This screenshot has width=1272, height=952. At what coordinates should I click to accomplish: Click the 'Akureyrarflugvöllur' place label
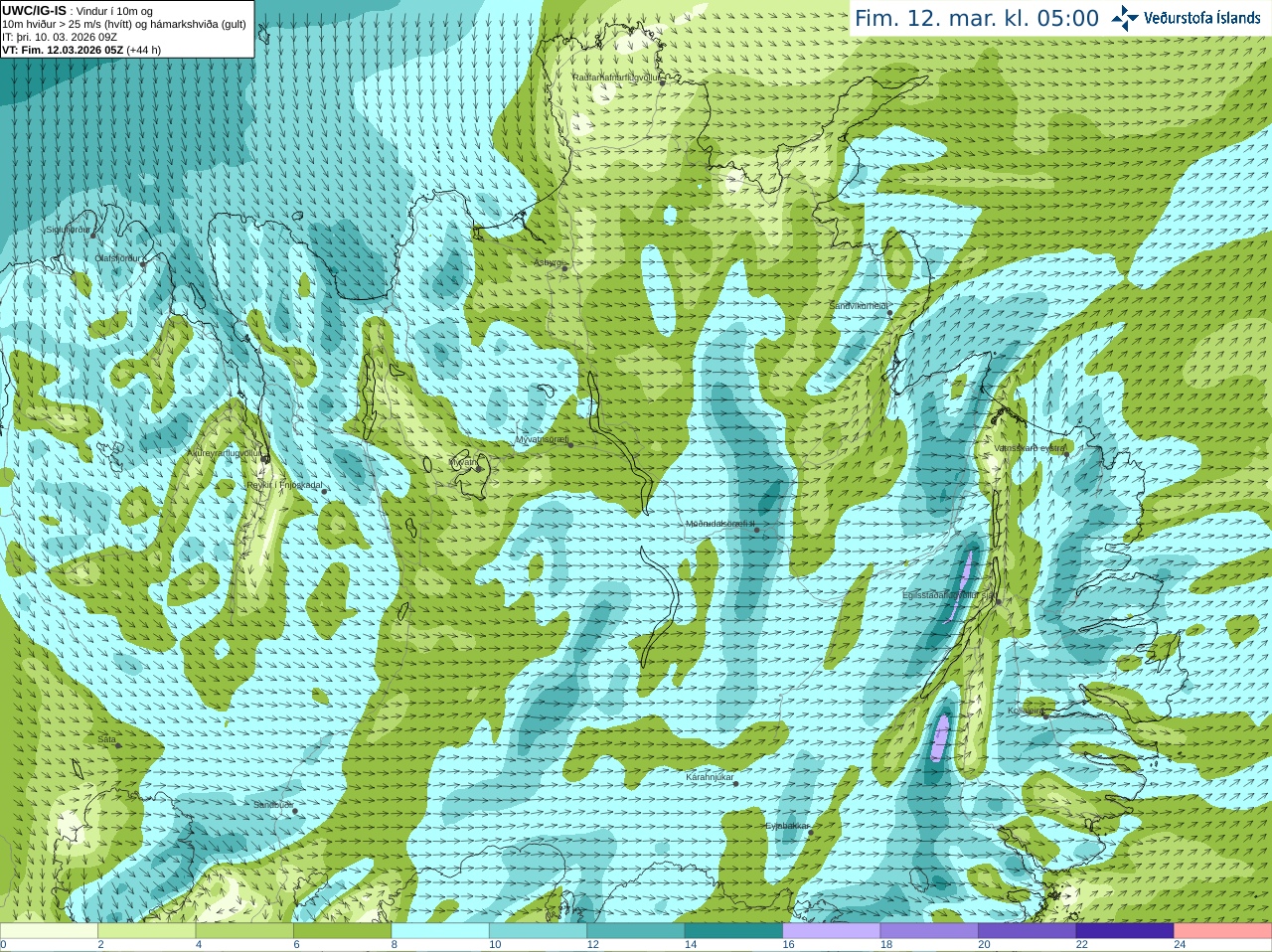point(225,453)
